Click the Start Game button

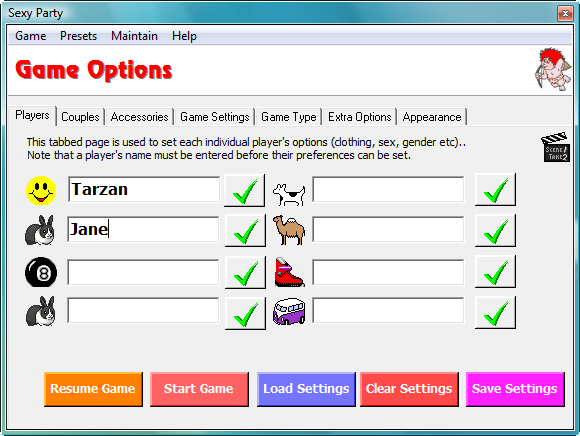pyautogui.click(x=199, y=389)
